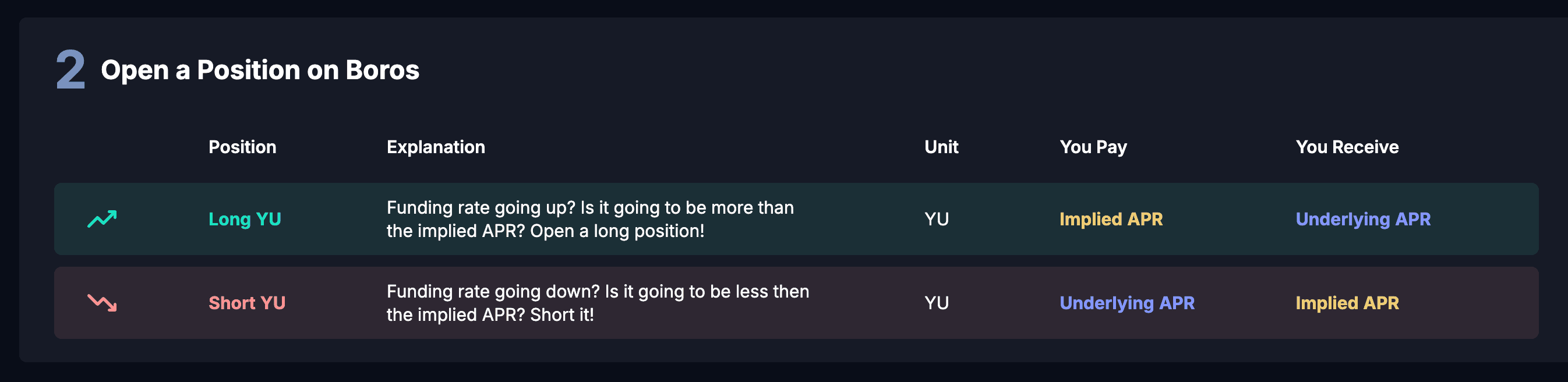This screenshot has width=1568, height=382.
Task: Click the Short YU explanation text
Action: tap(598, 303)
